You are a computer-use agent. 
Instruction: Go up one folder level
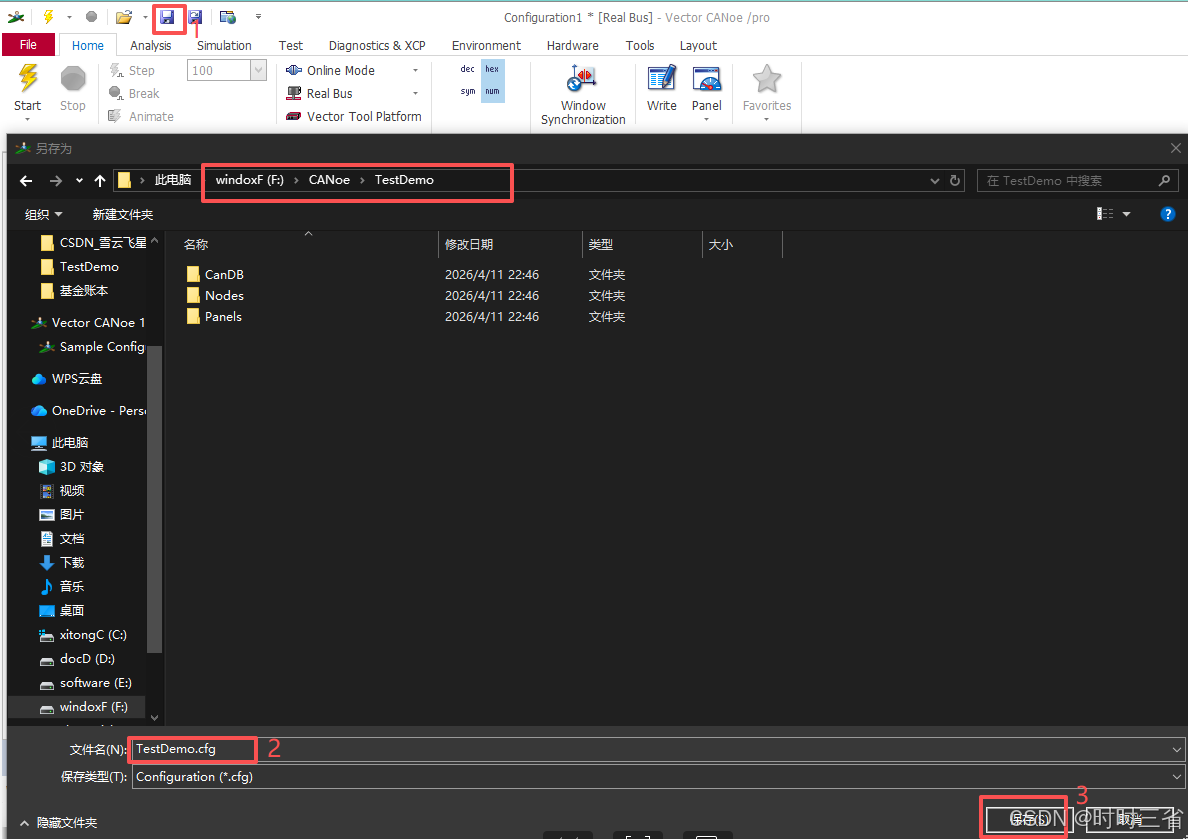tap(100, 180)
